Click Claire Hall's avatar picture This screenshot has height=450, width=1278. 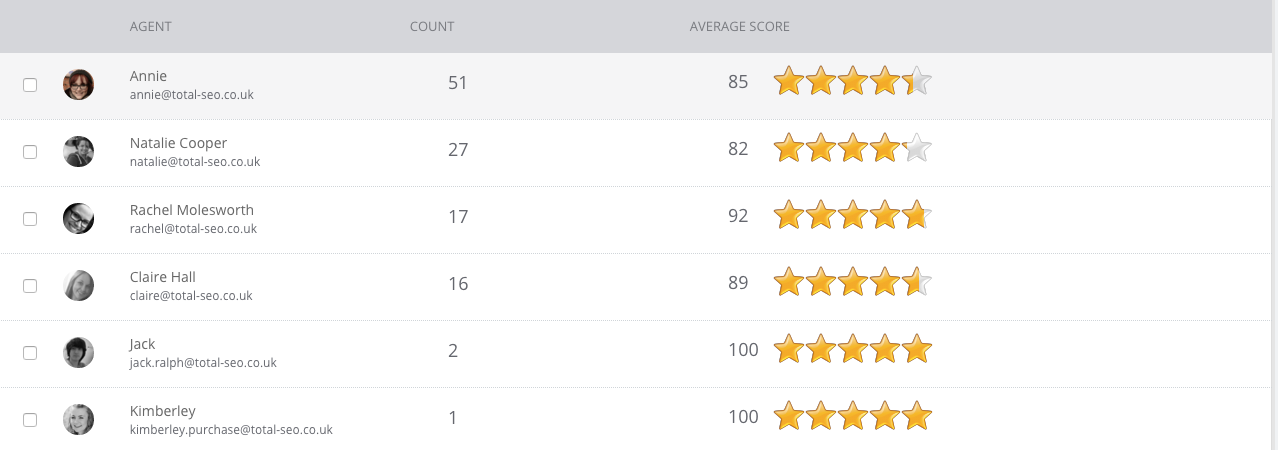(78, 286)
